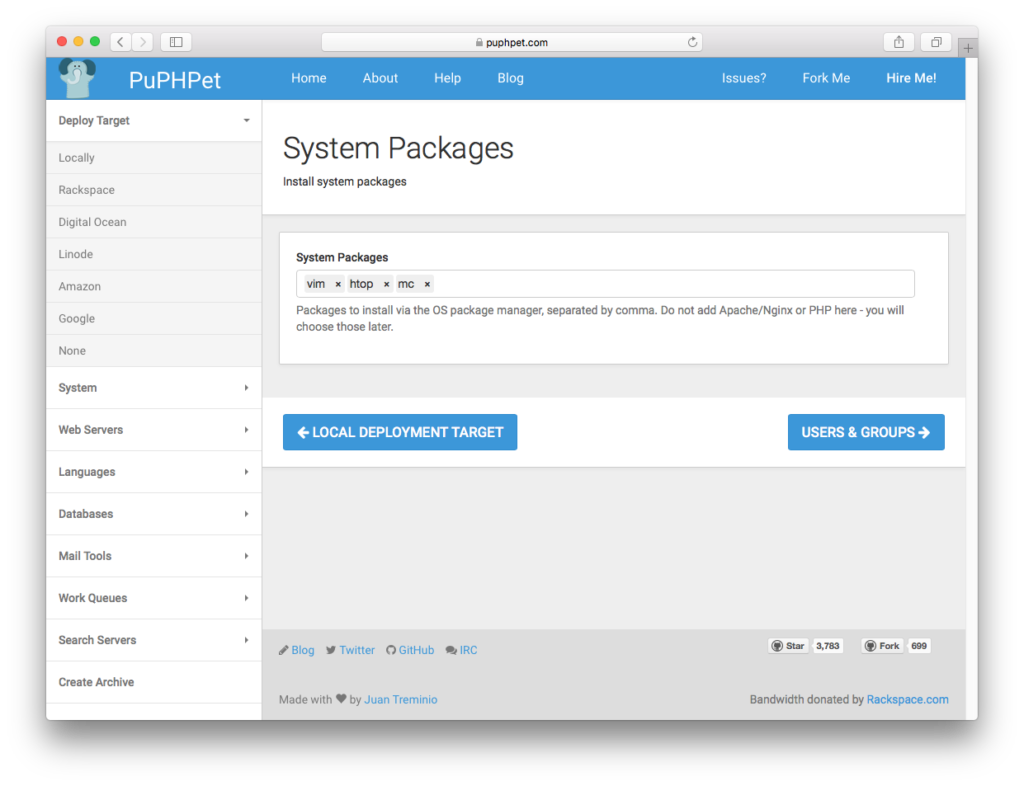This screenshot has height=786, width=1024.
Task: Expand the Web Servers section
Action: (154, 430)
